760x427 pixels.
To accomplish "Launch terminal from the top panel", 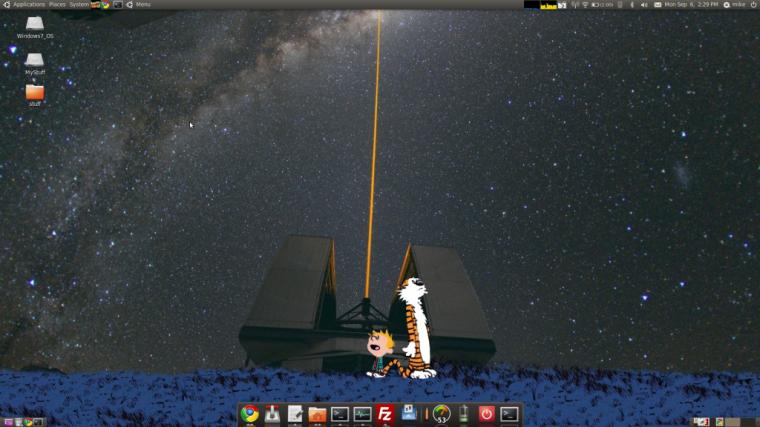I will point(118,4).
